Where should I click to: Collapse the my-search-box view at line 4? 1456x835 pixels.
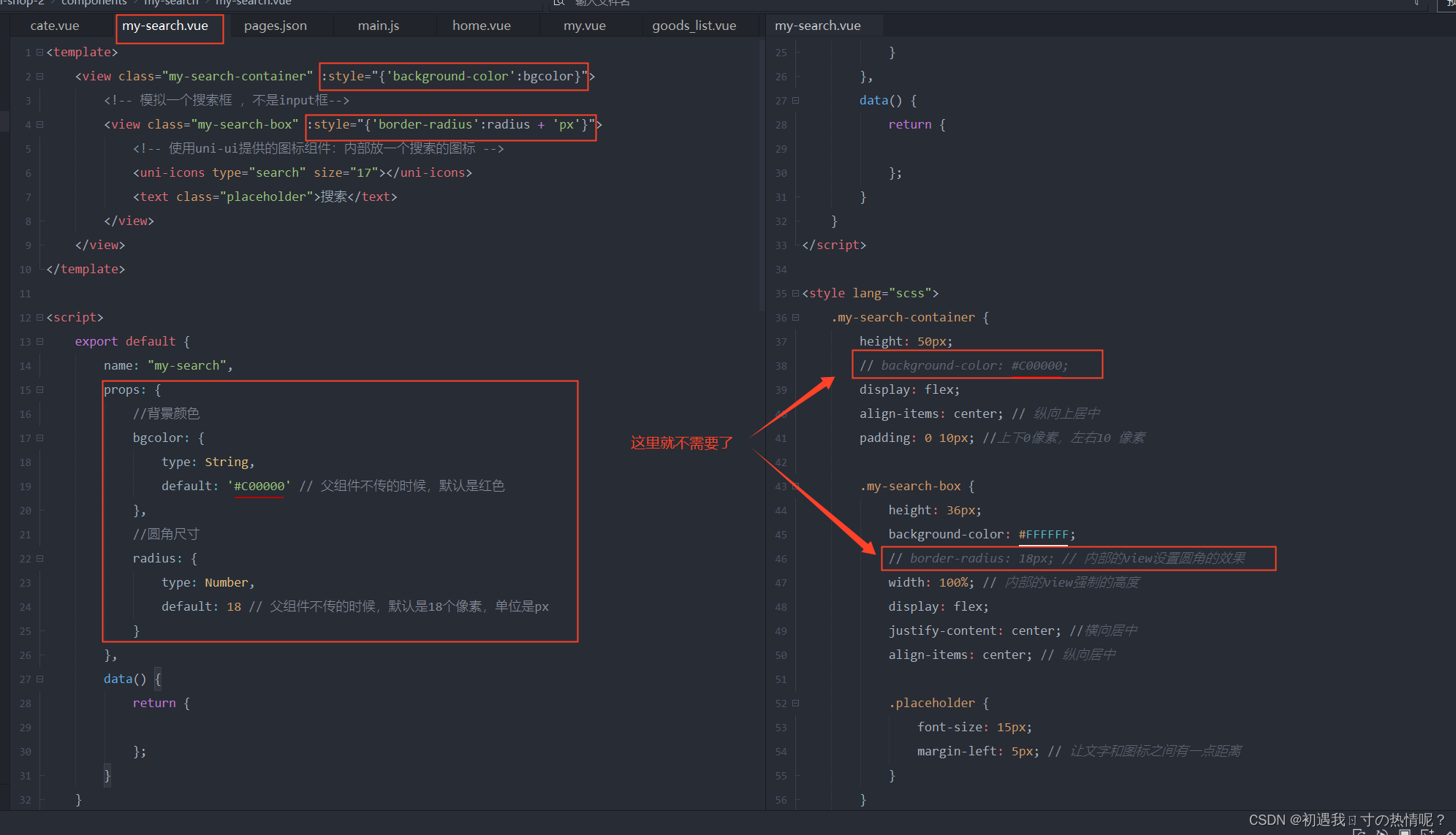pyautogui.click(x=39, y=125)
